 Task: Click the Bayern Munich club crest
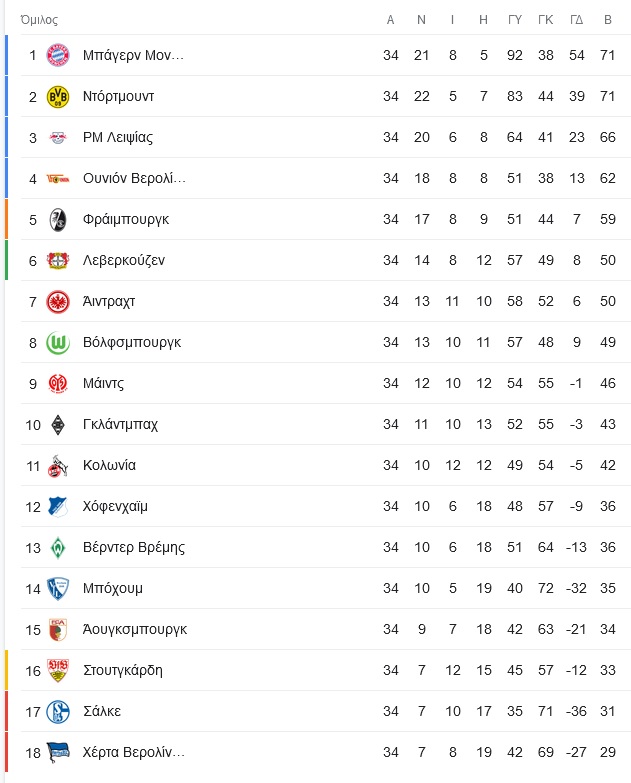point(58,55)
